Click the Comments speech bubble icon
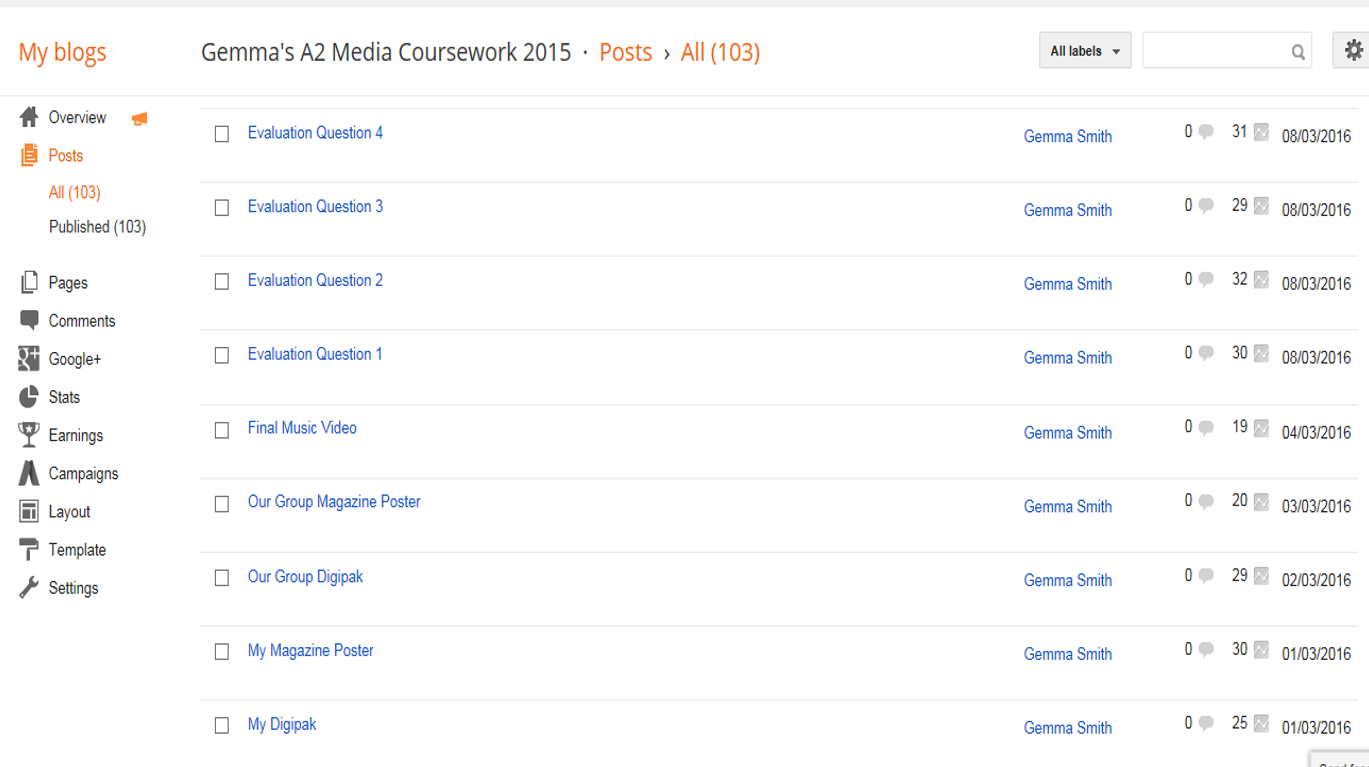This screenshot has height=767, width=1369. coord(29,321)
